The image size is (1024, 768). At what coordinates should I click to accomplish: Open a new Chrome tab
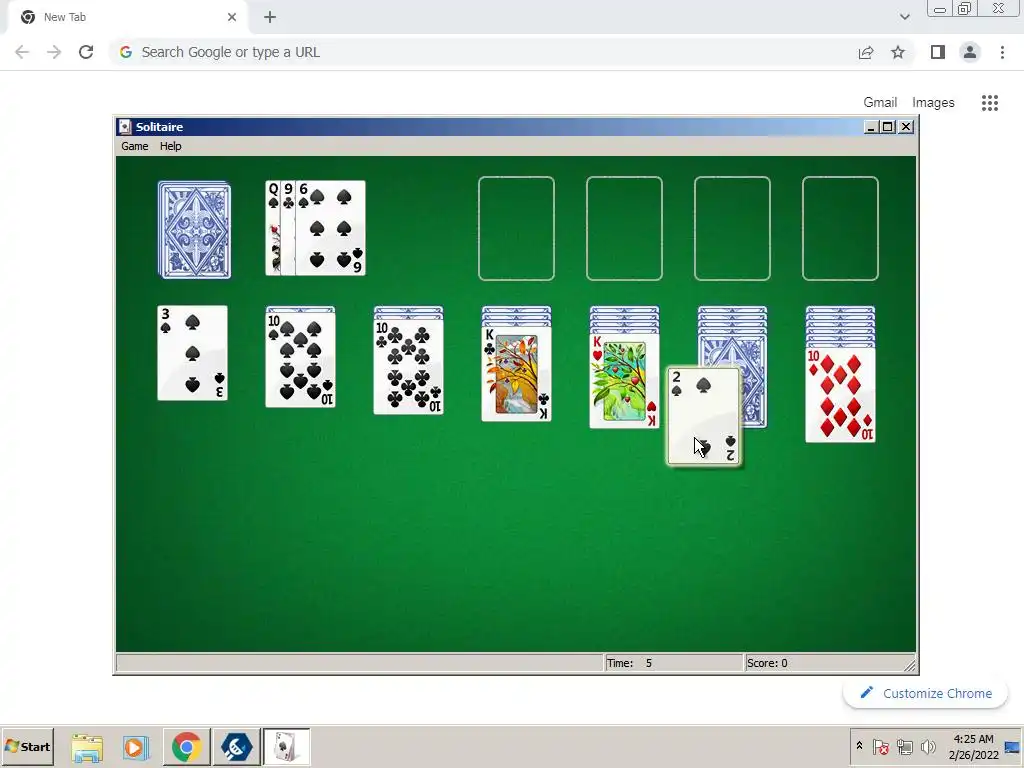(270, 17)
